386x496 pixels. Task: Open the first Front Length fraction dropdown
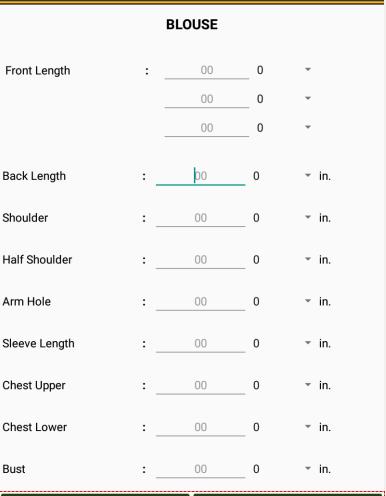click(x=284, y=70)
